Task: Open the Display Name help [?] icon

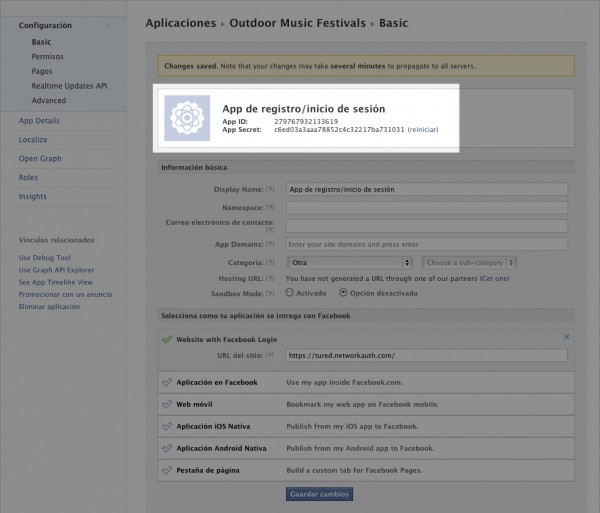Action: 270,189
